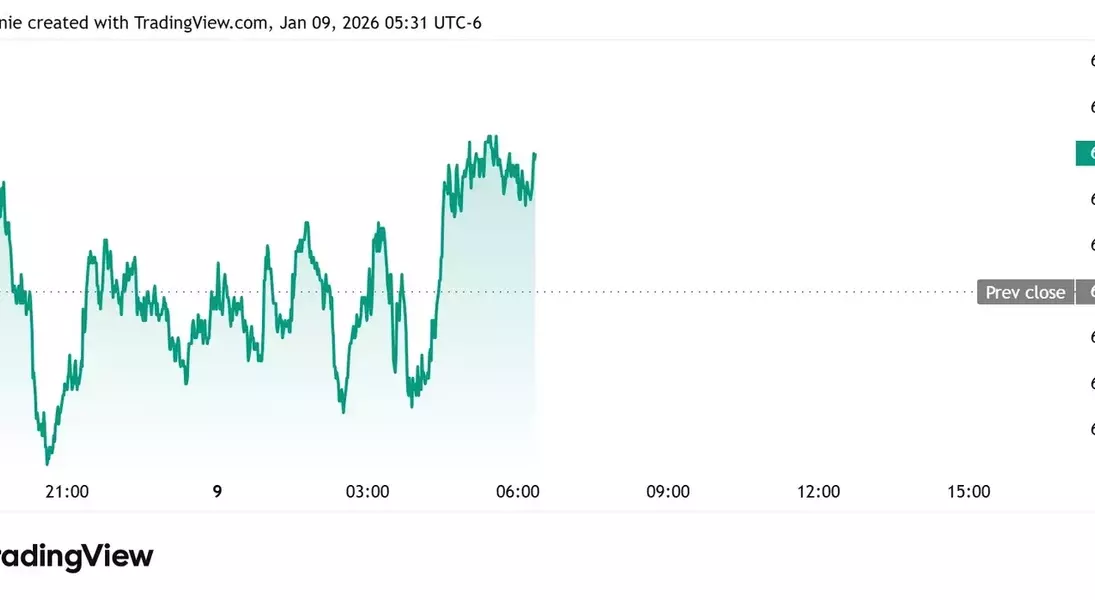Open the TradingView.com text in header
The height and width of the screenshot is (600, 1095).
200,22
